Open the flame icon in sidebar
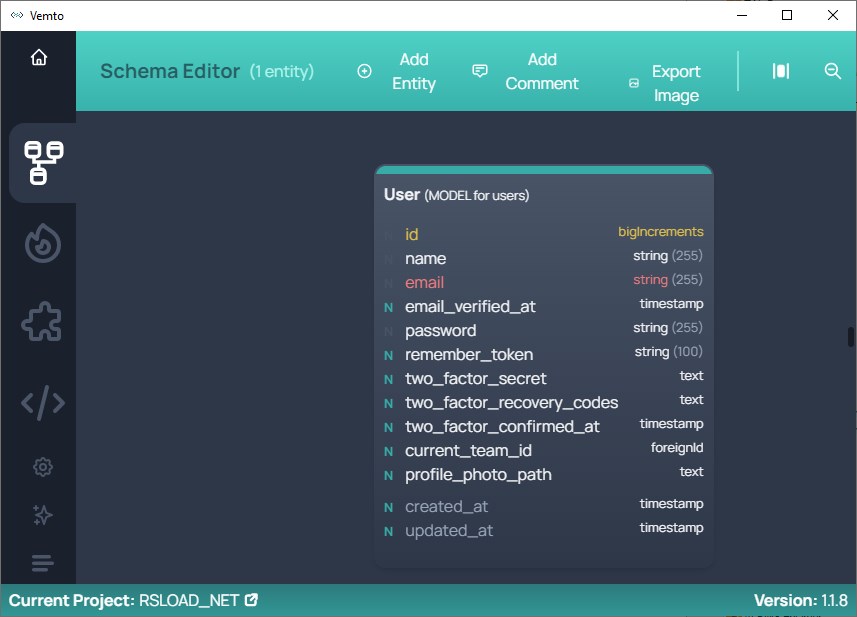Viewport: 857px width, 617px height. click(43, 243)
